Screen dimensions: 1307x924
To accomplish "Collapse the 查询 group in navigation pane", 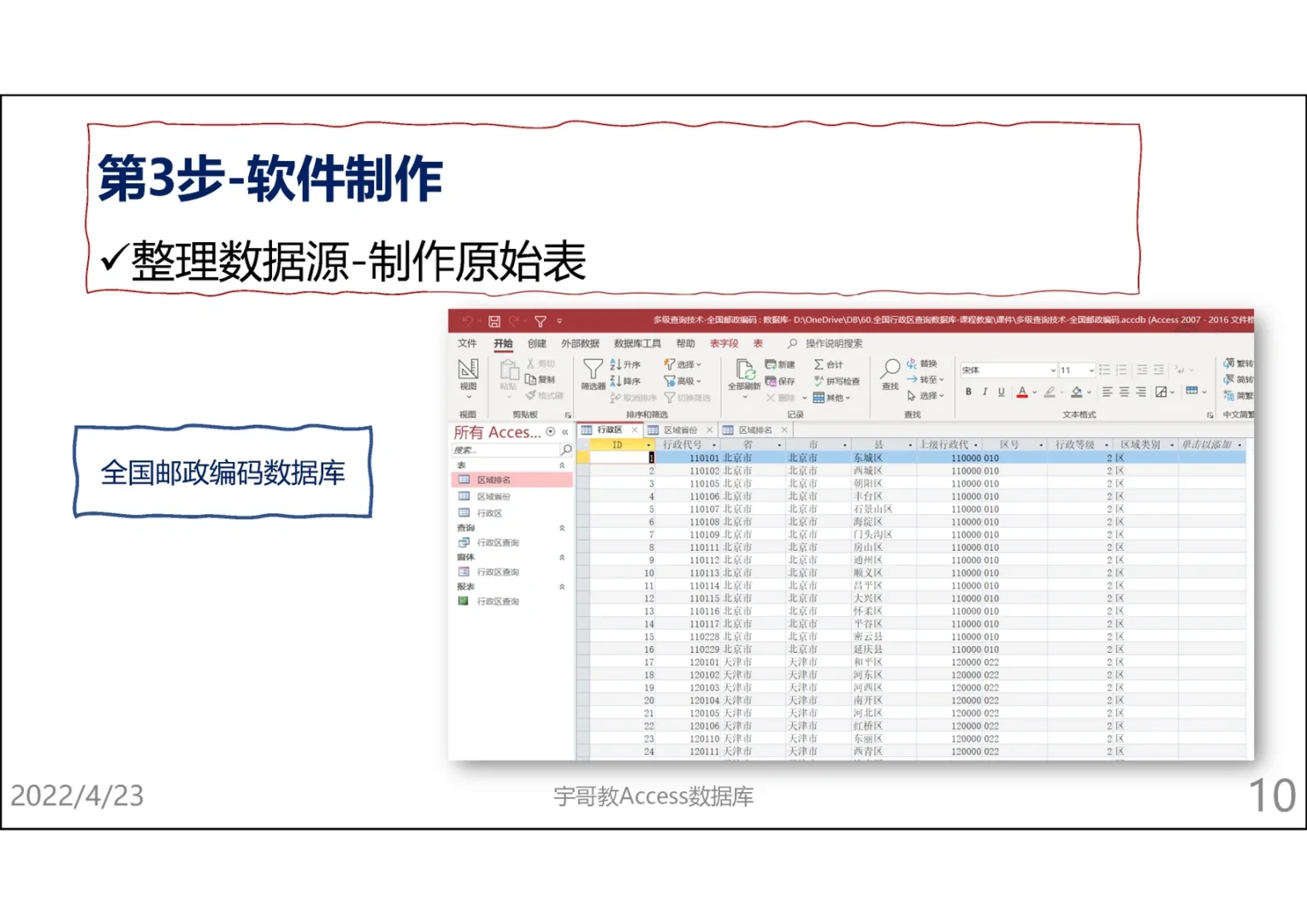I will point(562,529).
